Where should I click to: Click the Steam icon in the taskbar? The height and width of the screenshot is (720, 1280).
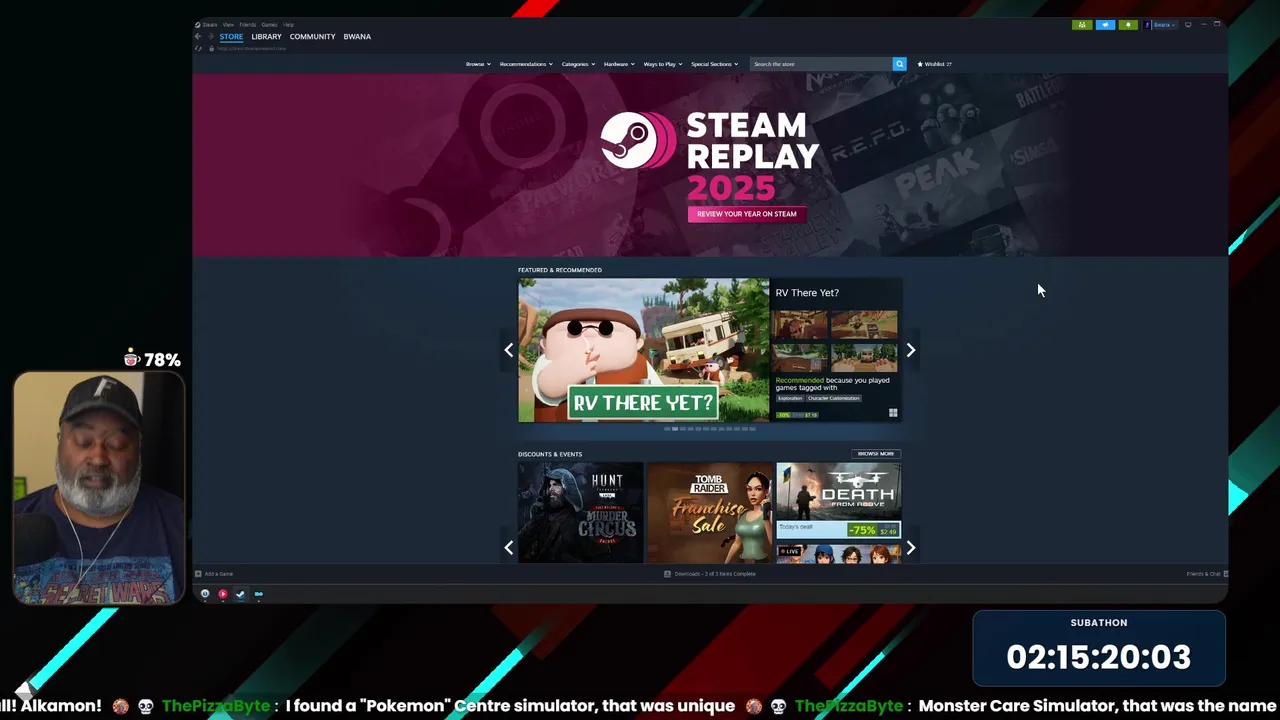click(x=240, y=594)
